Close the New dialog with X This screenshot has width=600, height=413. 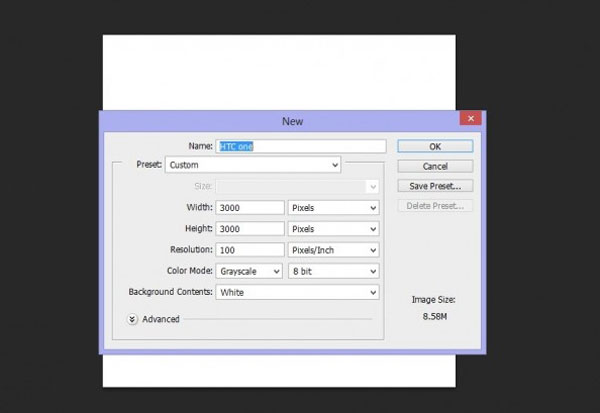471,118
